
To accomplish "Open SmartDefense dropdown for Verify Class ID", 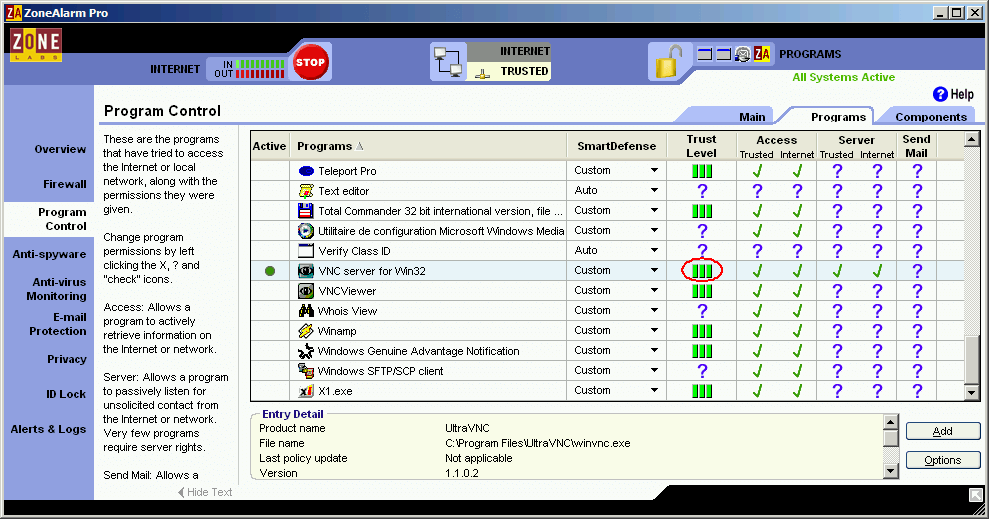I will coord(654,250).
